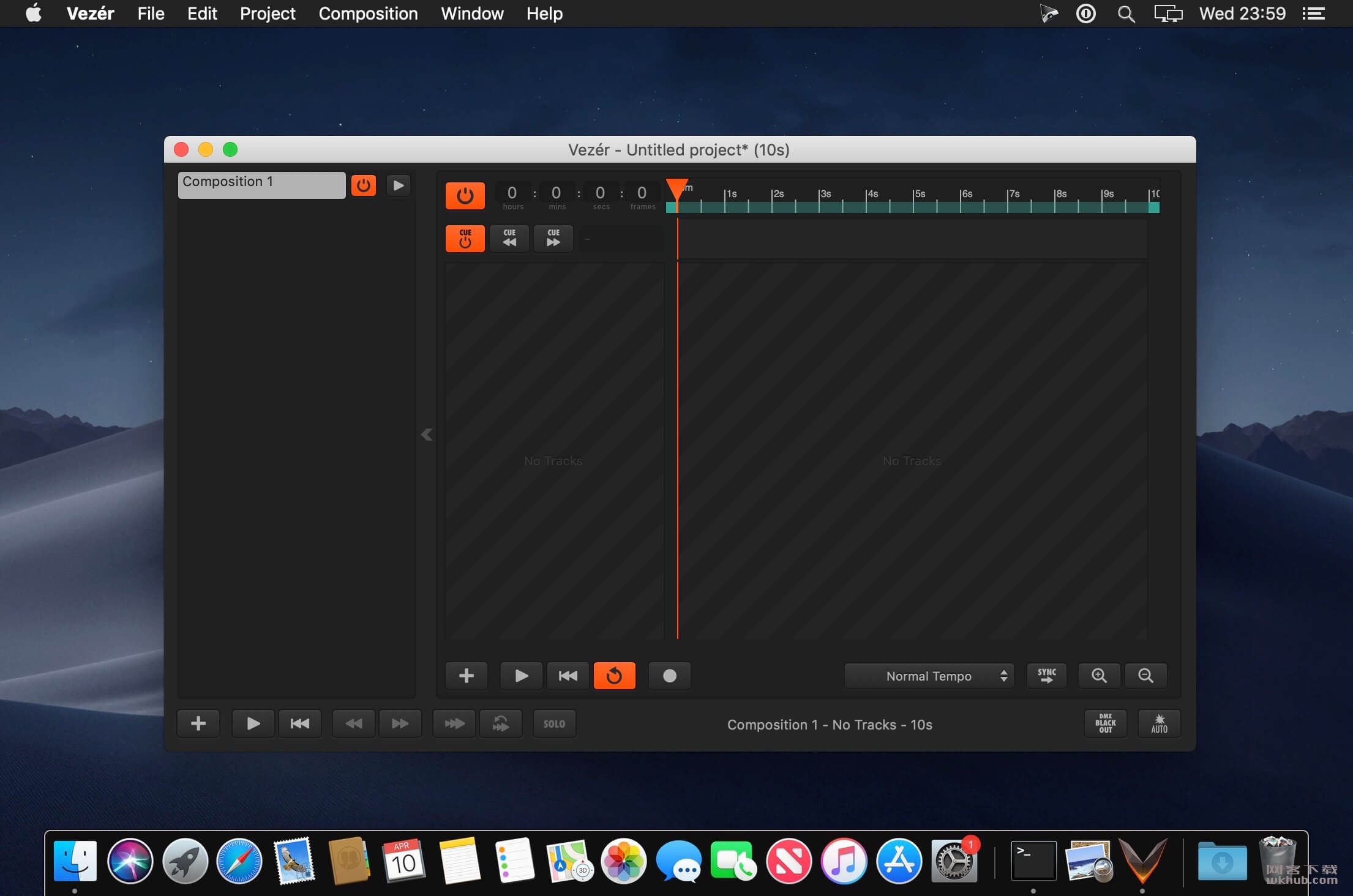Collapse the composition list panel arrow
1353x896 pixels.
pos(427,435)
